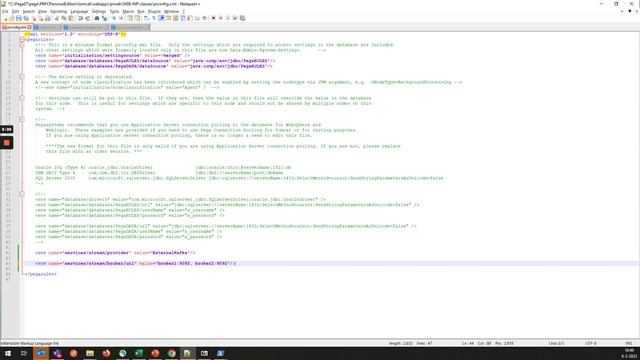The height and width of the screenshot is (360, 640).
Task: Click the Save Recorded Macro icon
Action: click(242, 18)
